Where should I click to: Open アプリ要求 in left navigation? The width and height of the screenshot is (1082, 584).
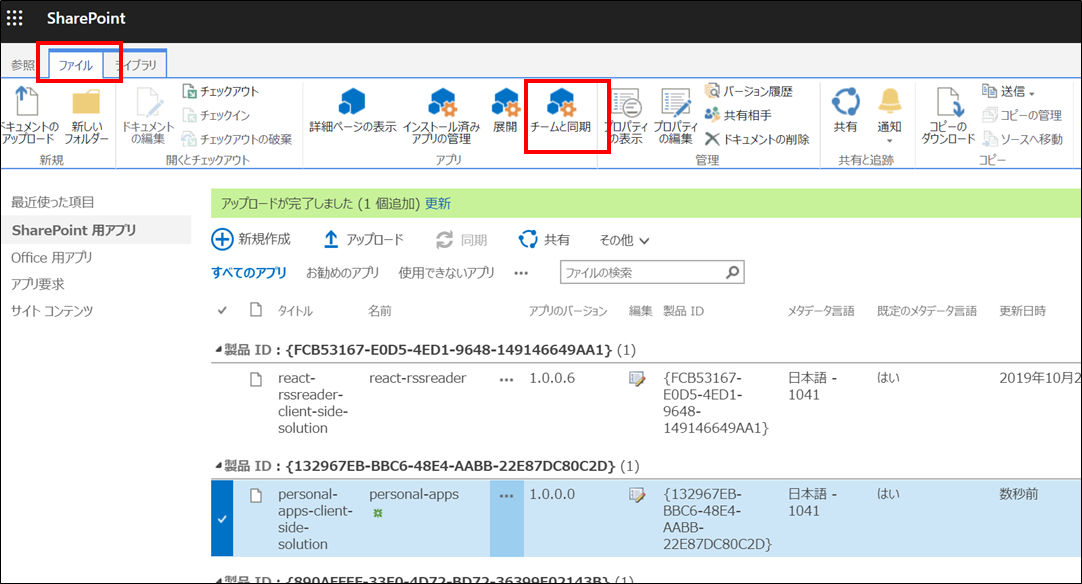click(38, 284)
